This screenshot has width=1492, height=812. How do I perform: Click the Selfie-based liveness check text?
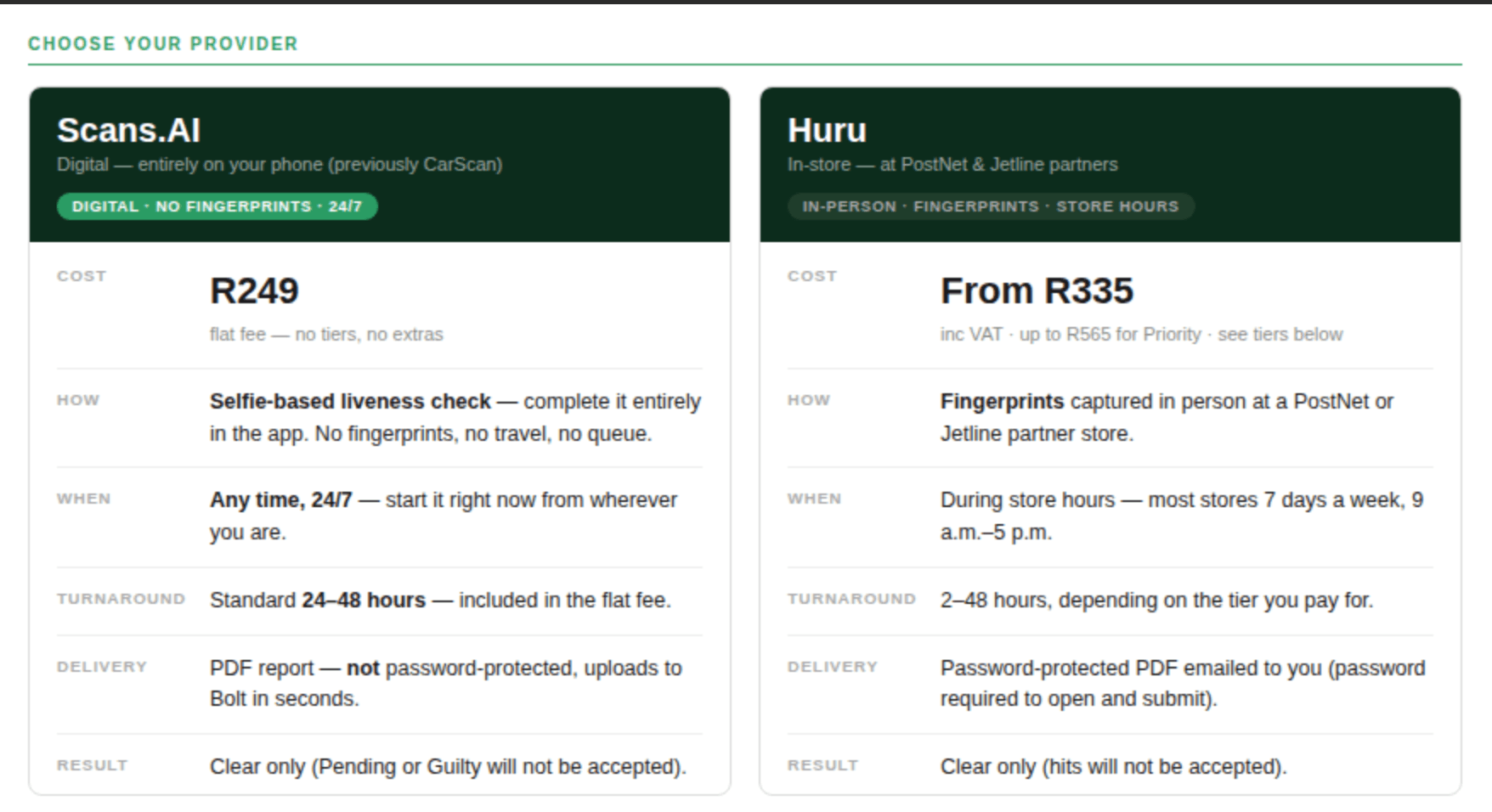(350, 401)
